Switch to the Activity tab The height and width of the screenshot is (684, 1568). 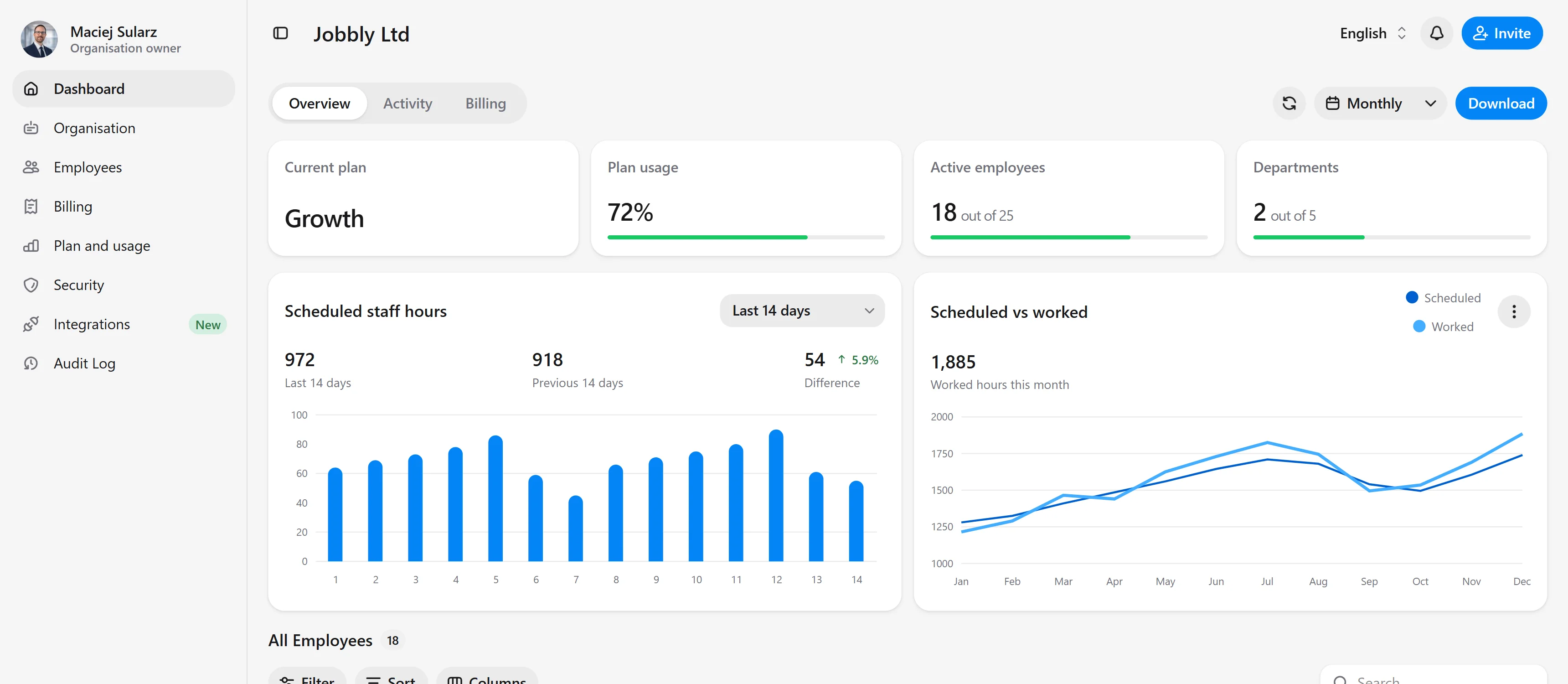(407, 104)
